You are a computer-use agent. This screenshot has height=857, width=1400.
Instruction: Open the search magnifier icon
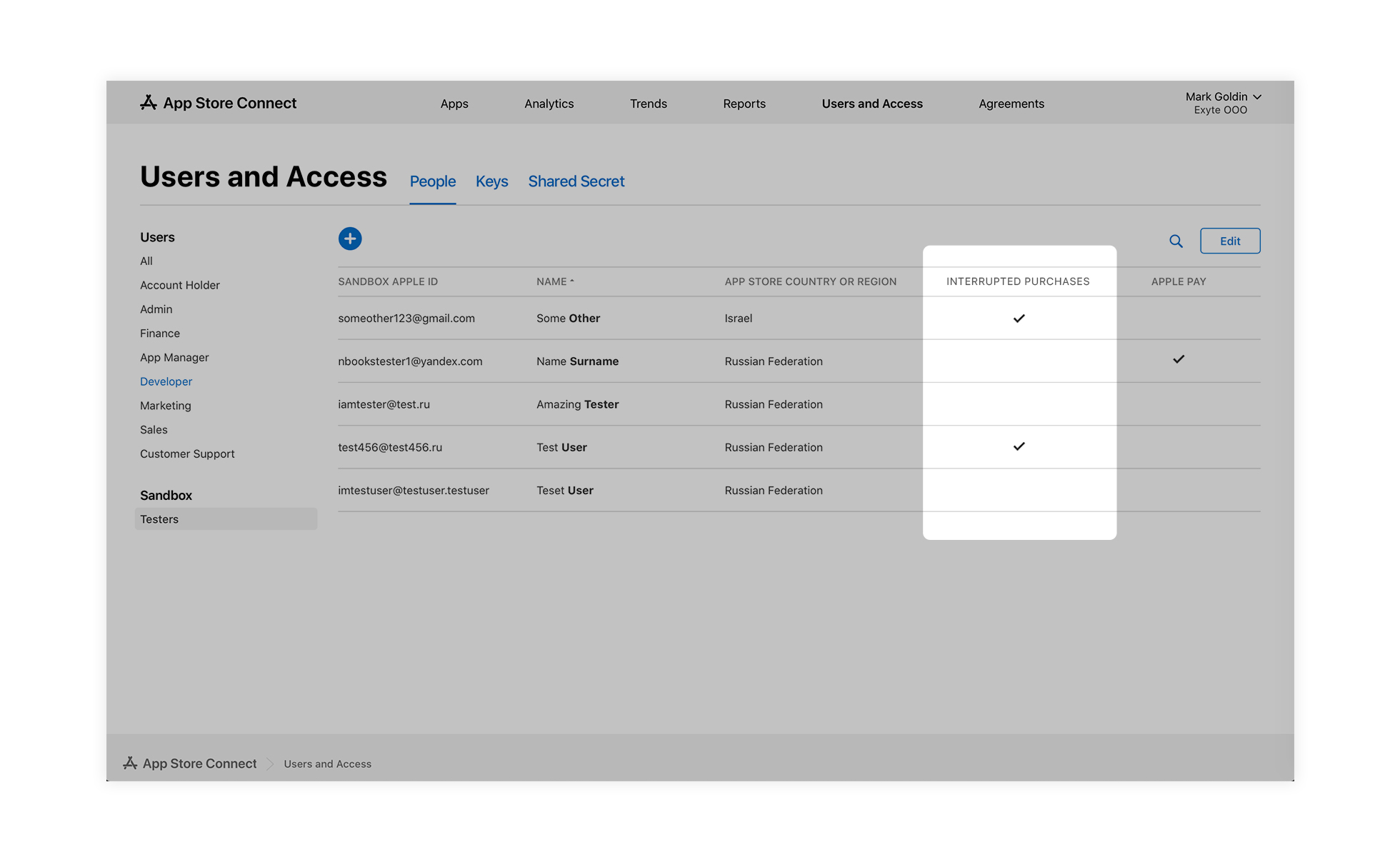pyautogui.click(x=1176, y=241)
